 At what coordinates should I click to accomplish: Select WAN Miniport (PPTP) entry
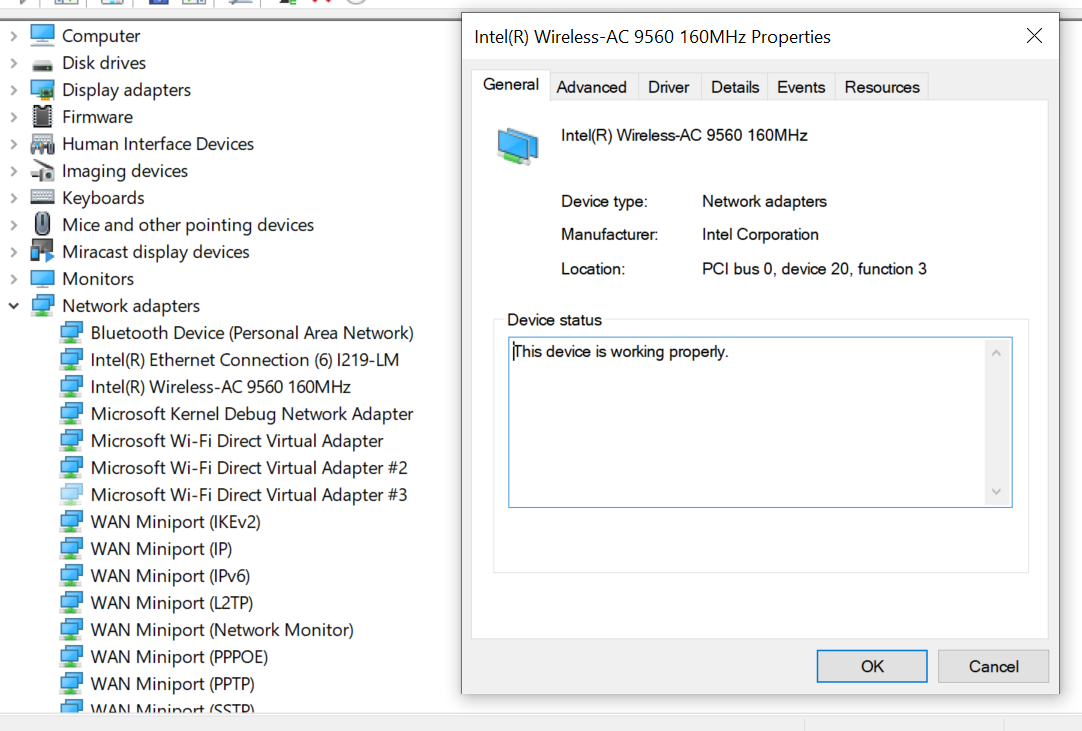173,683
